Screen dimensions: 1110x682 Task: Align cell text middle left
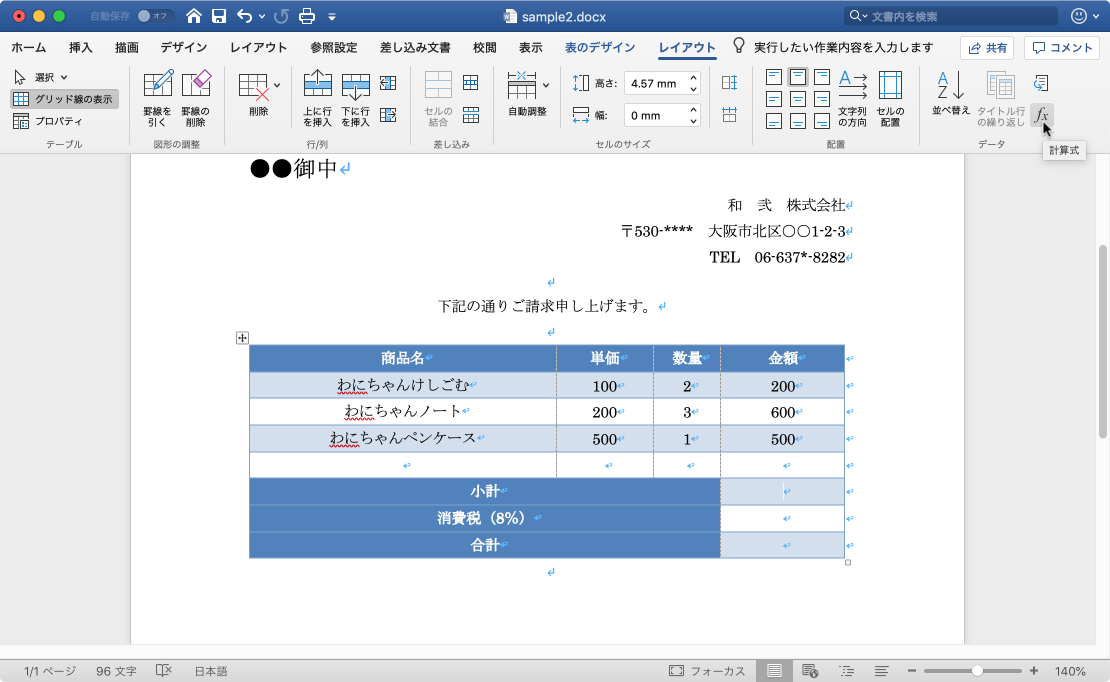[774, 99]
